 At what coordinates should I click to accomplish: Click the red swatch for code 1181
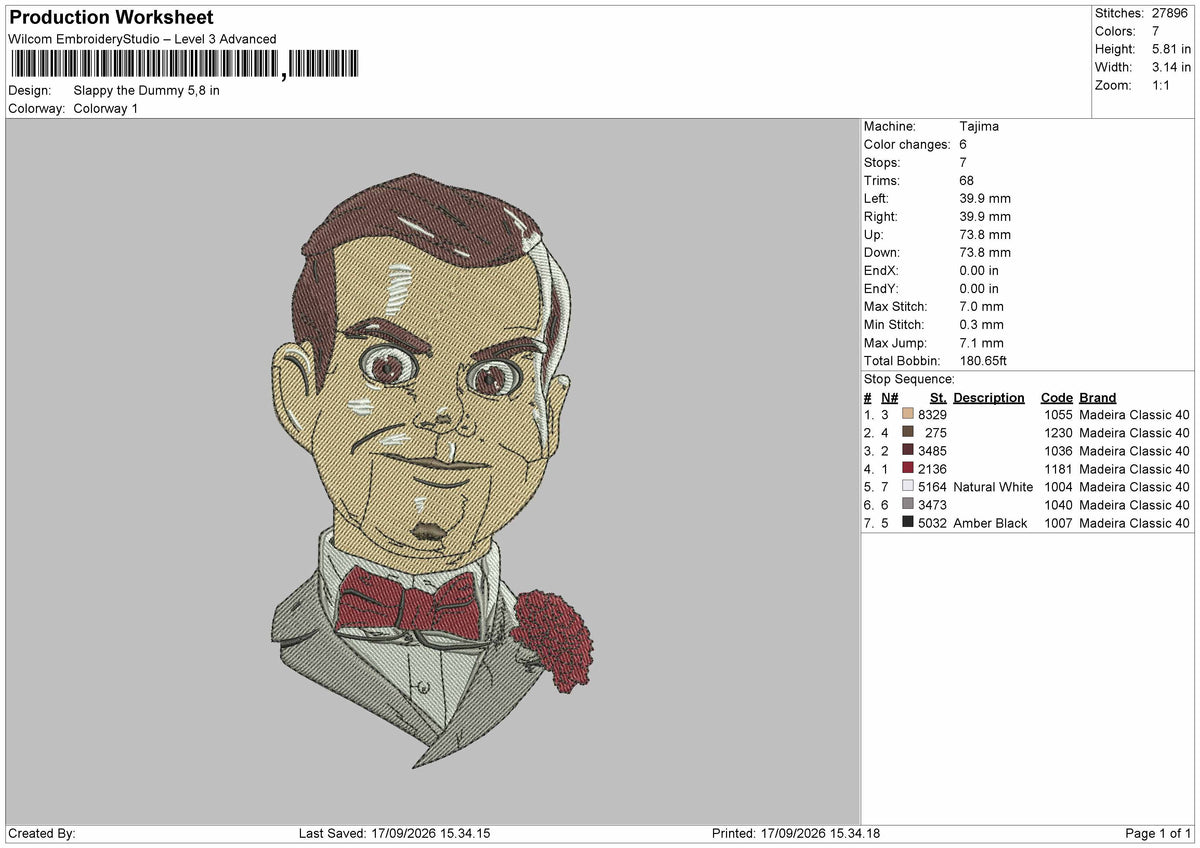click(908, 469)
